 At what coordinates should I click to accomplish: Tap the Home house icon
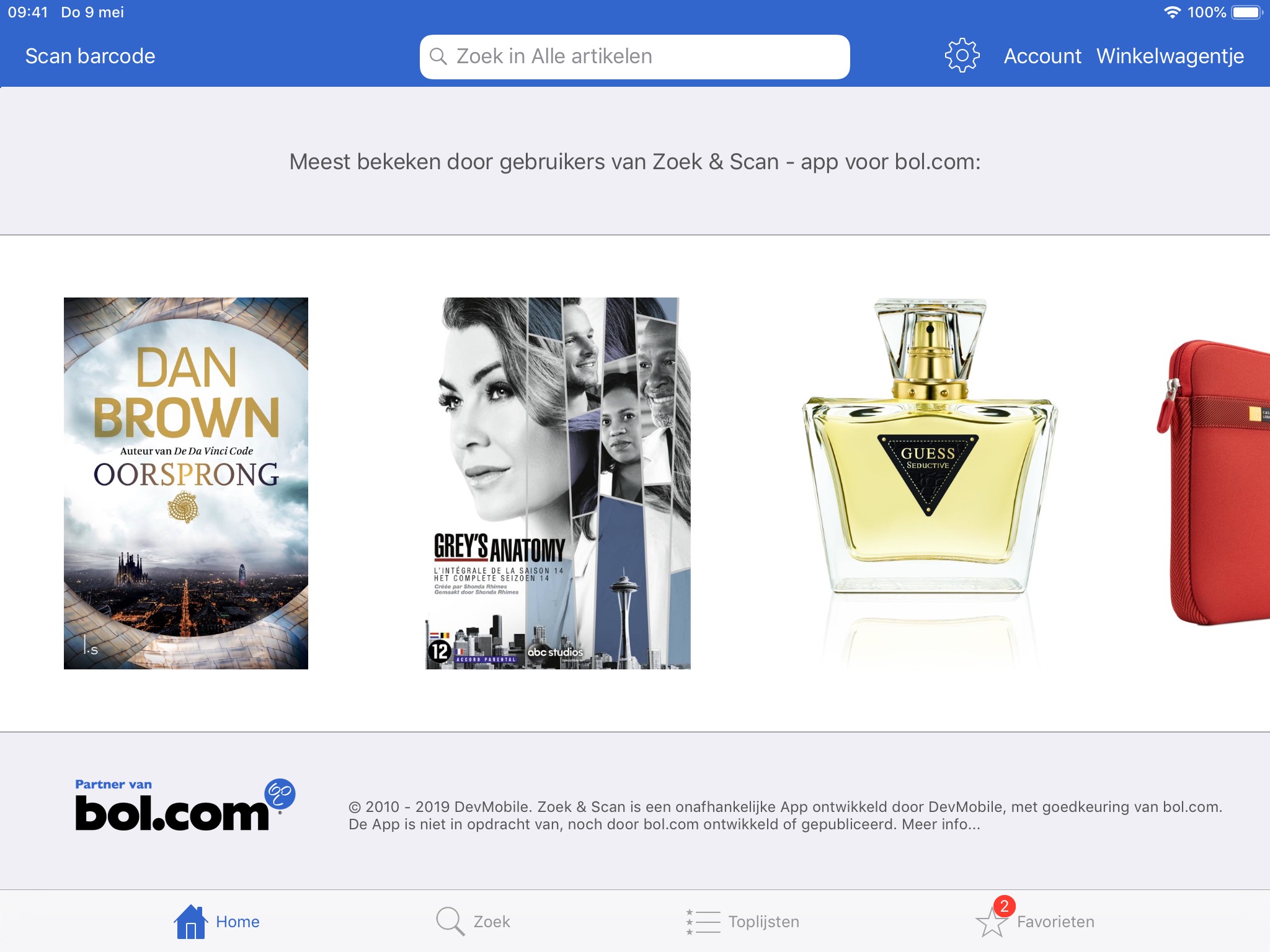tap(190, 922)
